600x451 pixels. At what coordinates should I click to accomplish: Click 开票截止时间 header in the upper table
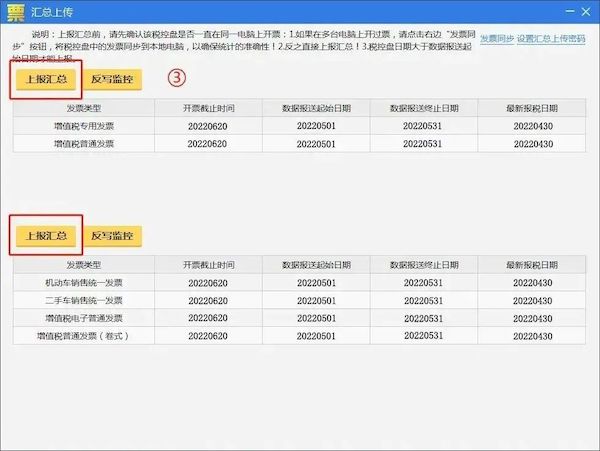[x=209, y=108]
